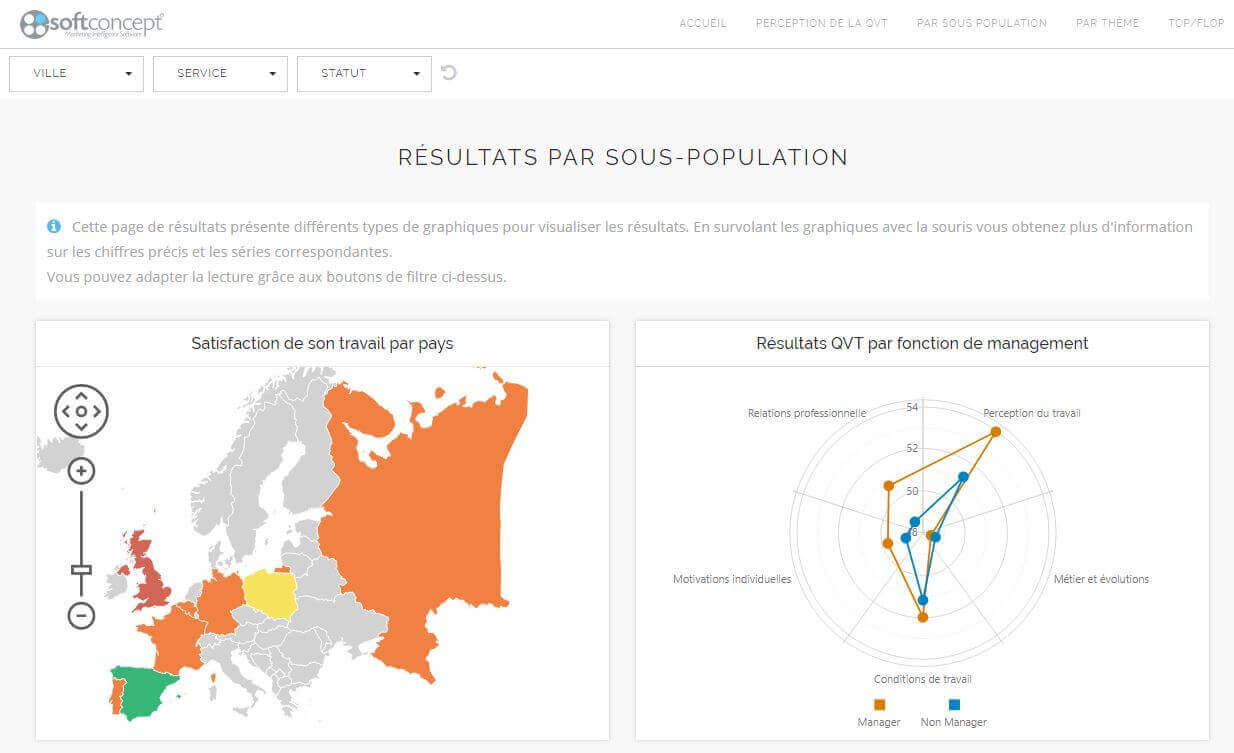Image resolution: width=1234 pixels, height=753 pixels.
Task: Reset filters with the undo arrow icon
Action: point(449,72)
